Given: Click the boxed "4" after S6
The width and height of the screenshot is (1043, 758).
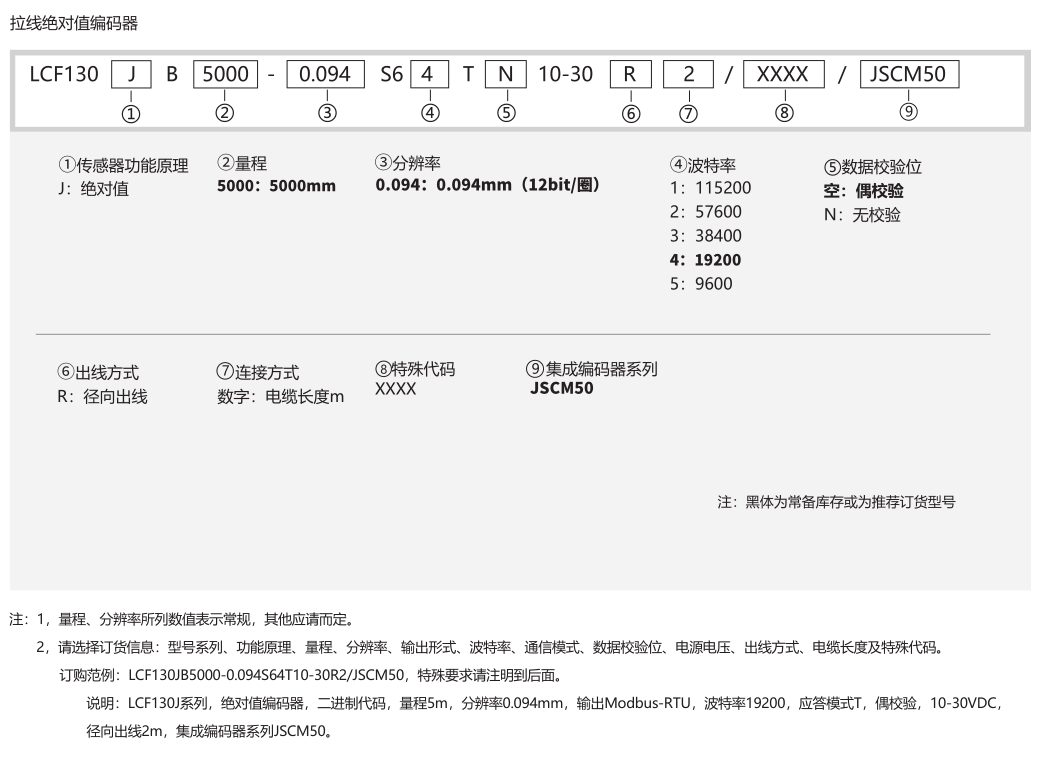Looking at the screenshot, I should 429,74.
